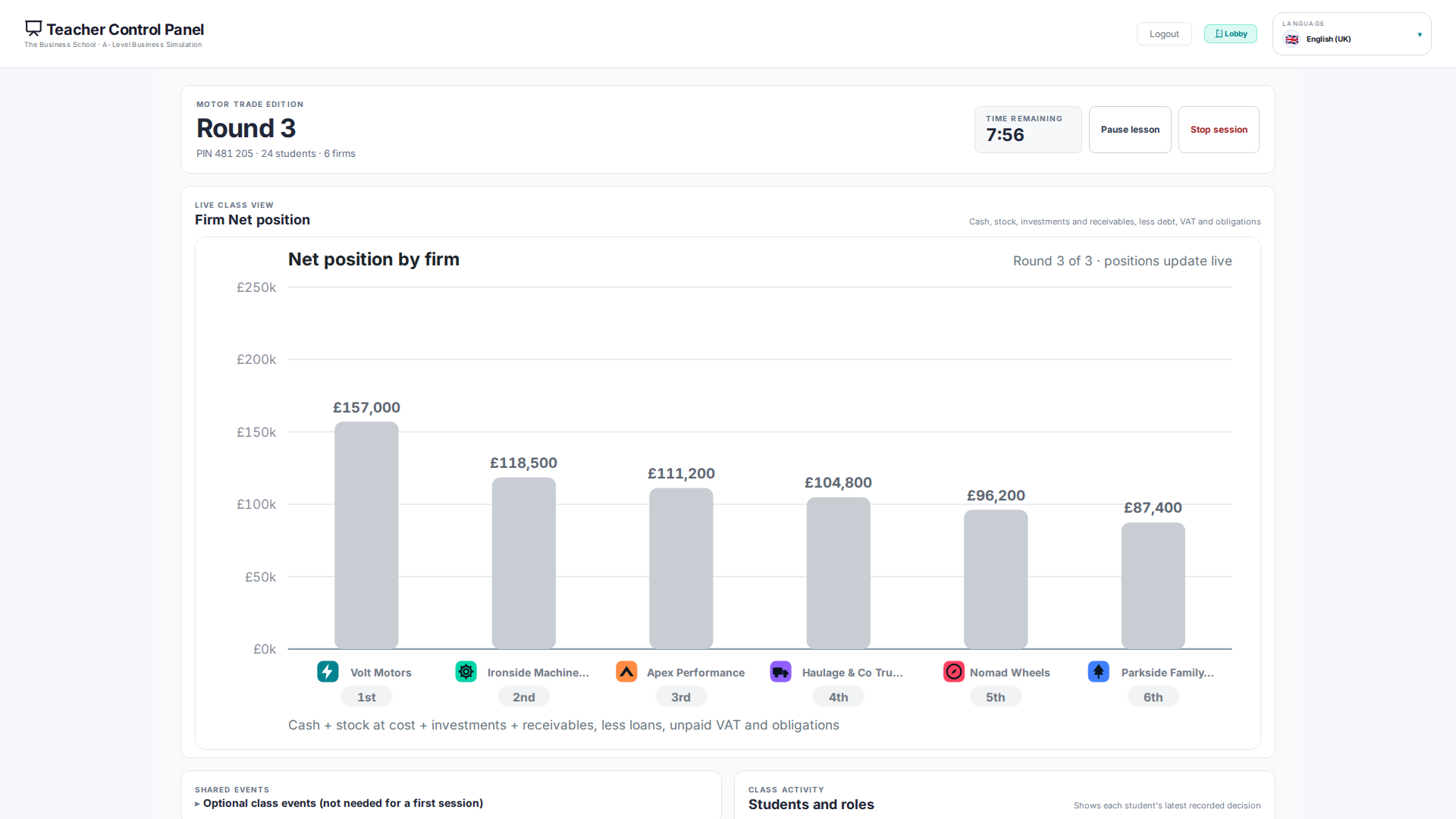Click the Haulage & Co bar
Viewport: 1456px width, 819px height.
click(839, 573)
